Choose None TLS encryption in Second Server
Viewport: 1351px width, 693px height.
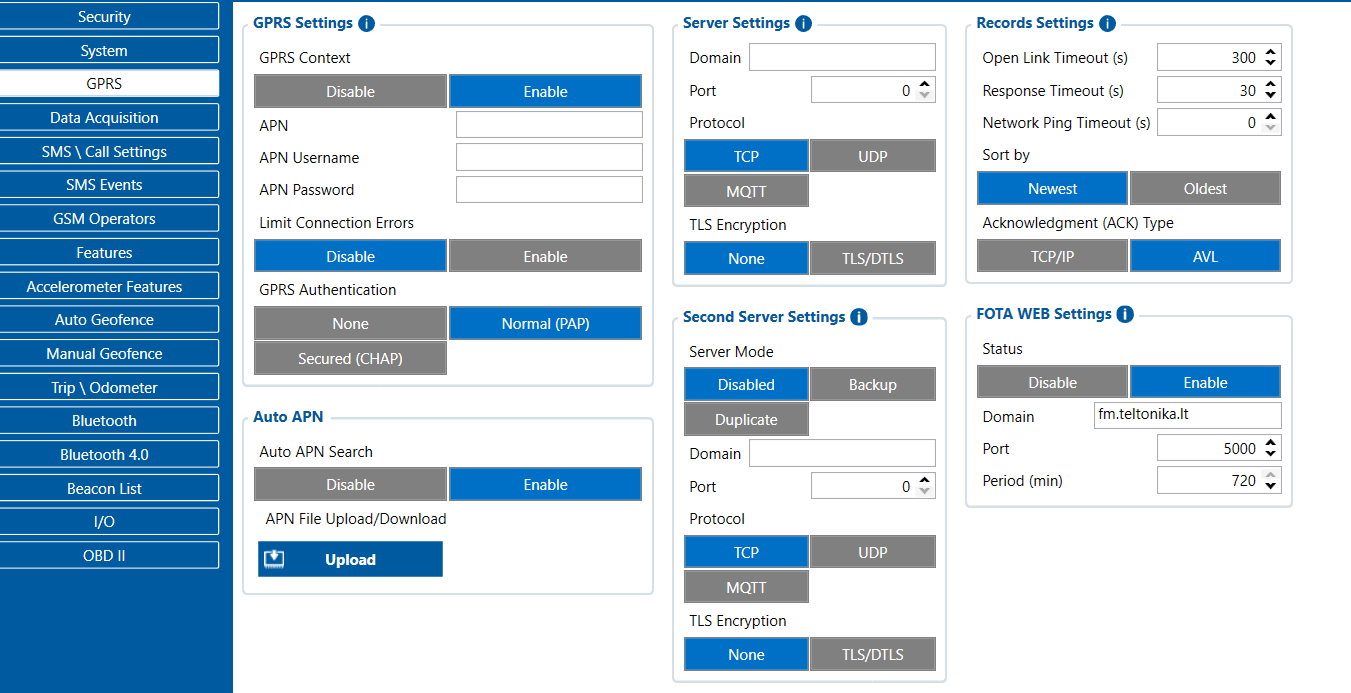(746, 654)
